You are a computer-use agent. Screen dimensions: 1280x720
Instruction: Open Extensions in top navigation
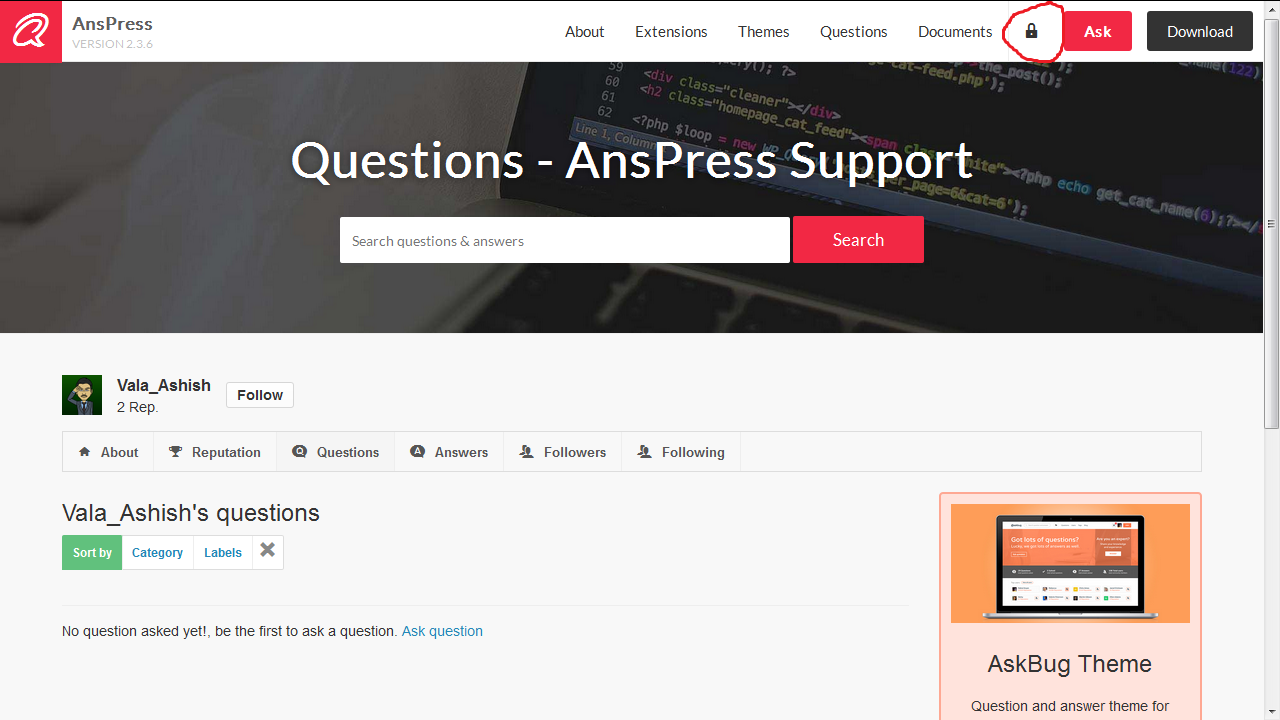pos(671,31)
